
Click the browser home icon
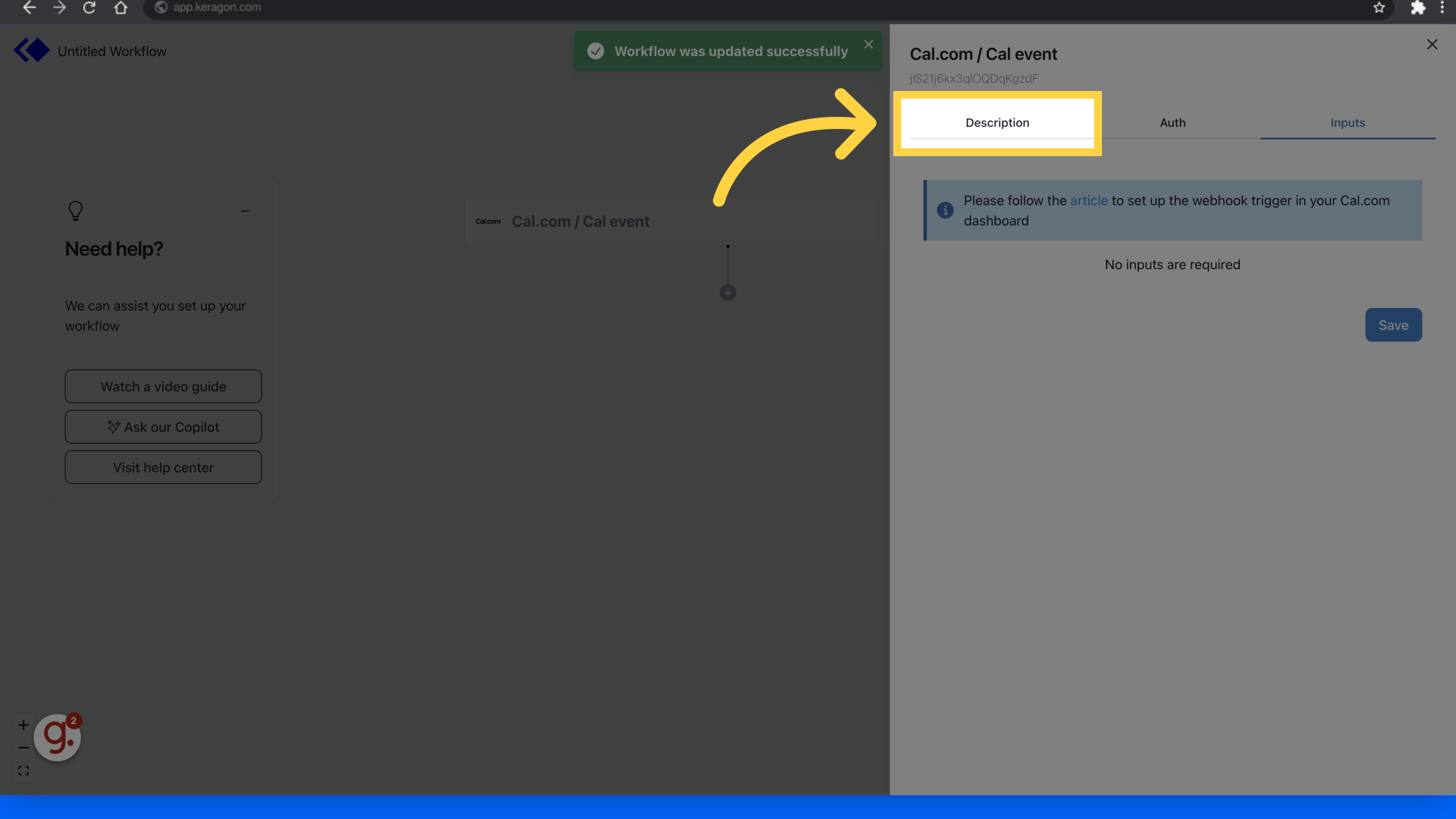coord(121,8)
